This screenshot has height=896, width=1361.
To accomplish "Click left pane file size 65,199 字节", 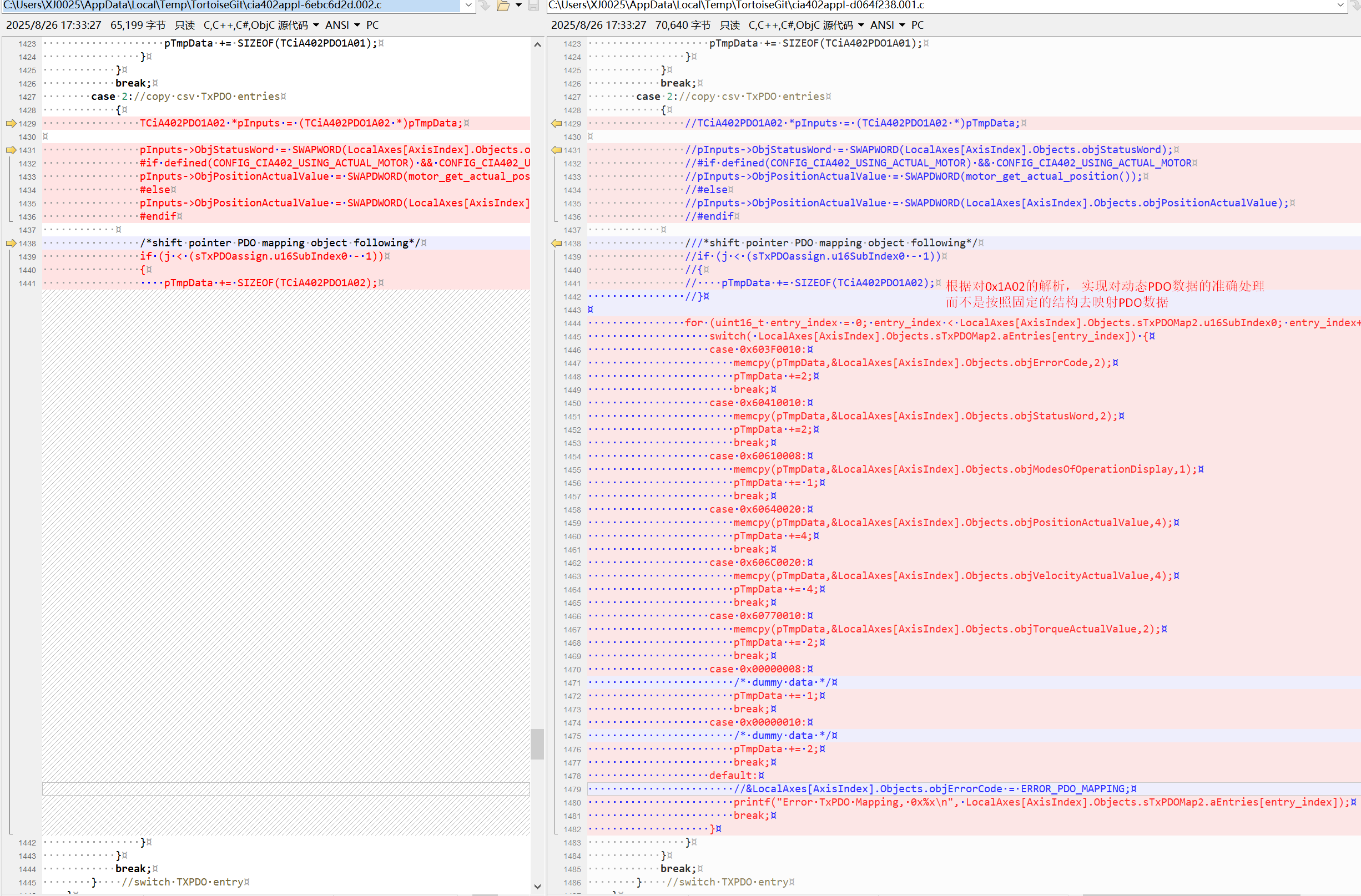I will pos(138,25).
